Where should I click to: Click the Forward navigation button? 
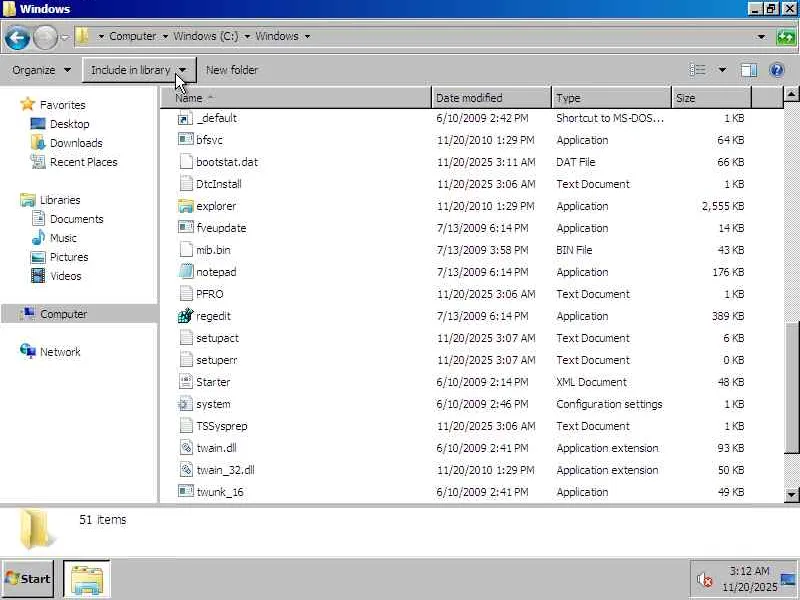click(45, 37)
